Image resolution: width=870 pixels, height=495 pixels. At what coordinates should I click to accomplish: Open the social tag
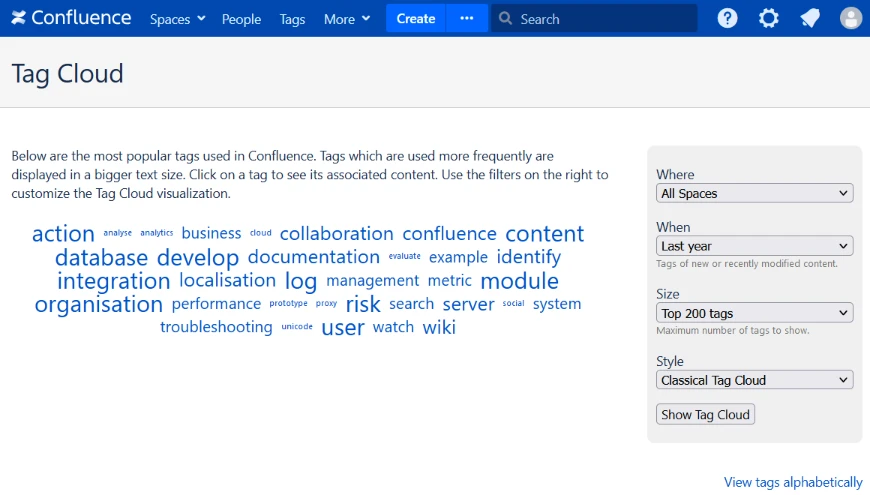[x=513, y=304]
